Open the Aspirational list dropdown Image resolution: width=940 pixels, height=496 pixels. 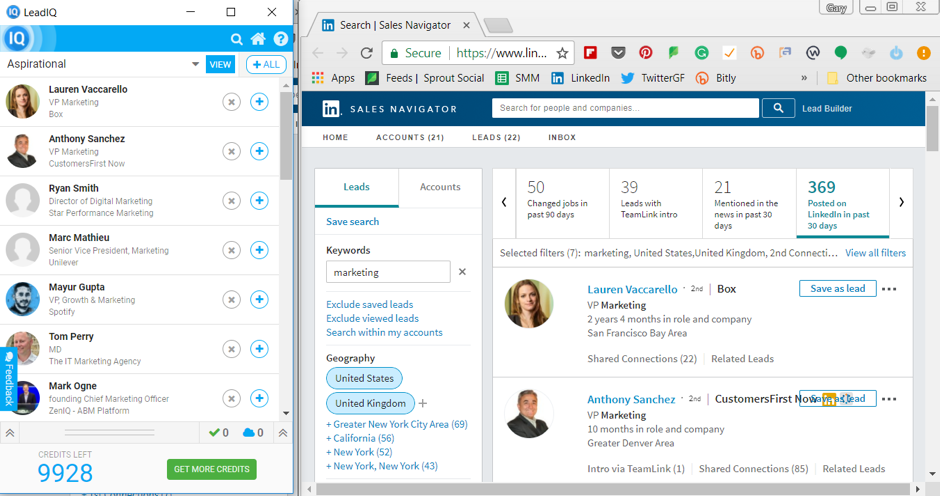(x=195, y=64)
